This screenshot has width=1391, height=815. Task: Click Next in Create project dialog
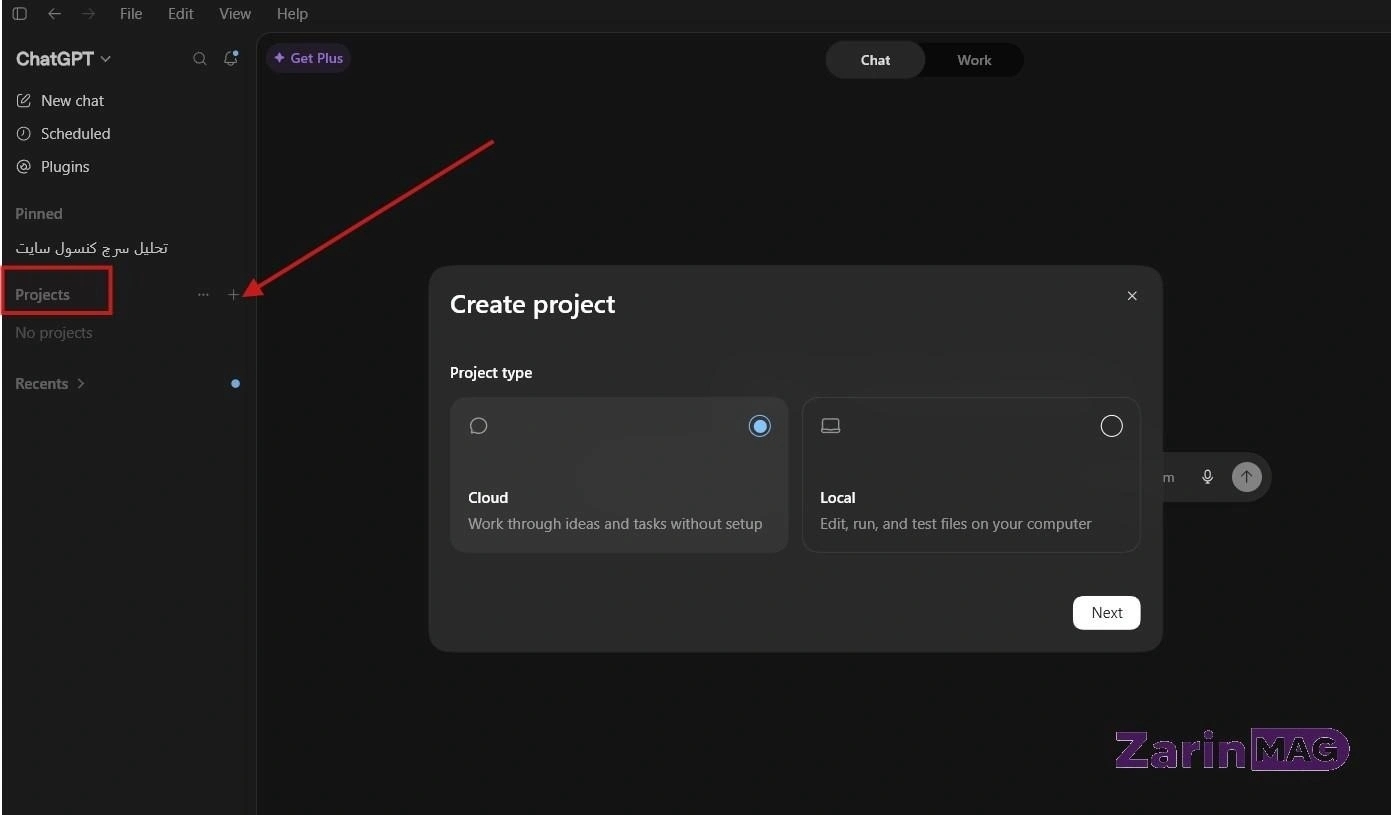(1106, 613)
